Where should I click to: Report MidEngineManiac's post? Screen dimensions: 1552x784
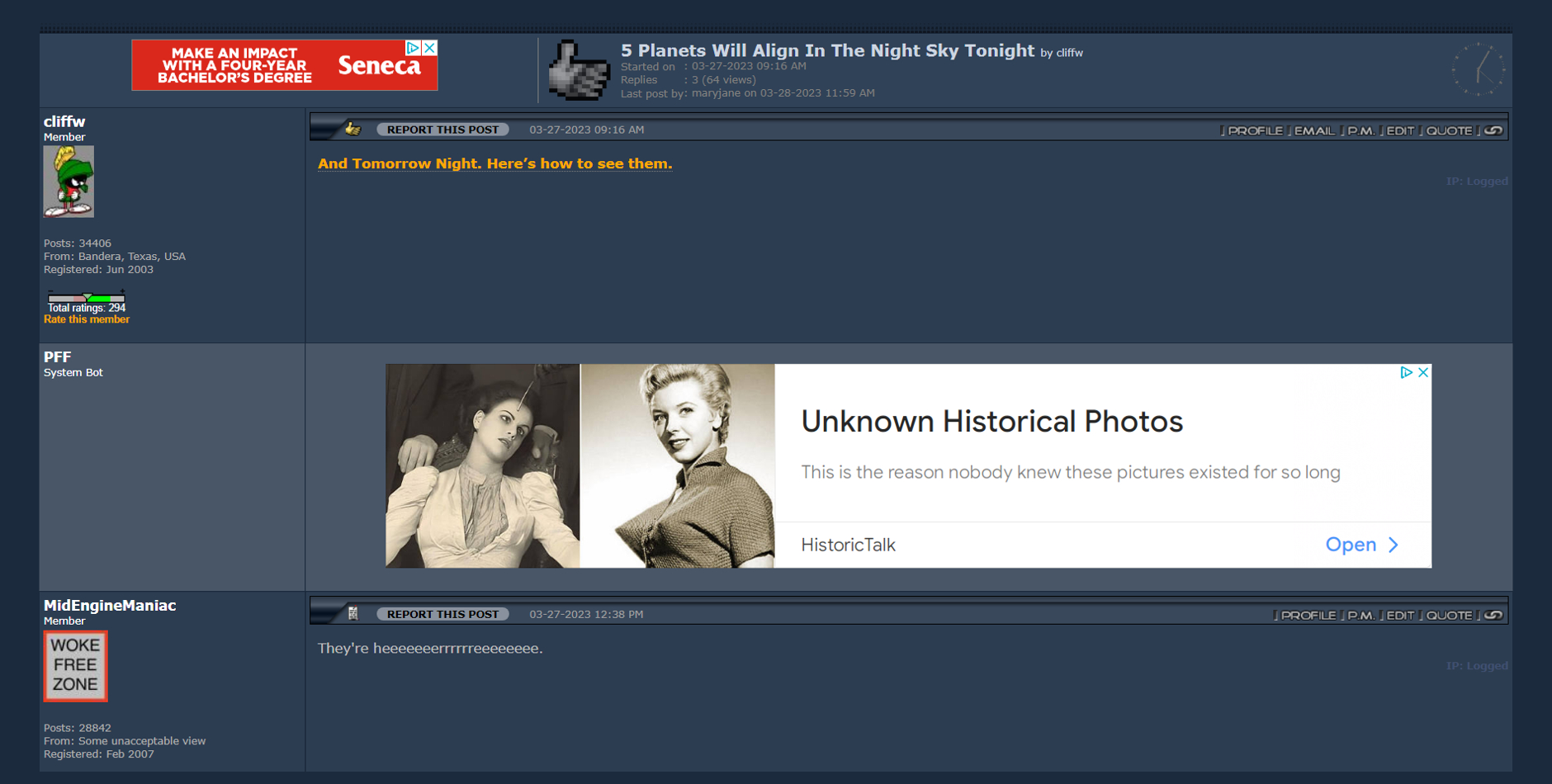pyautogui.click(x=442, y=614)
